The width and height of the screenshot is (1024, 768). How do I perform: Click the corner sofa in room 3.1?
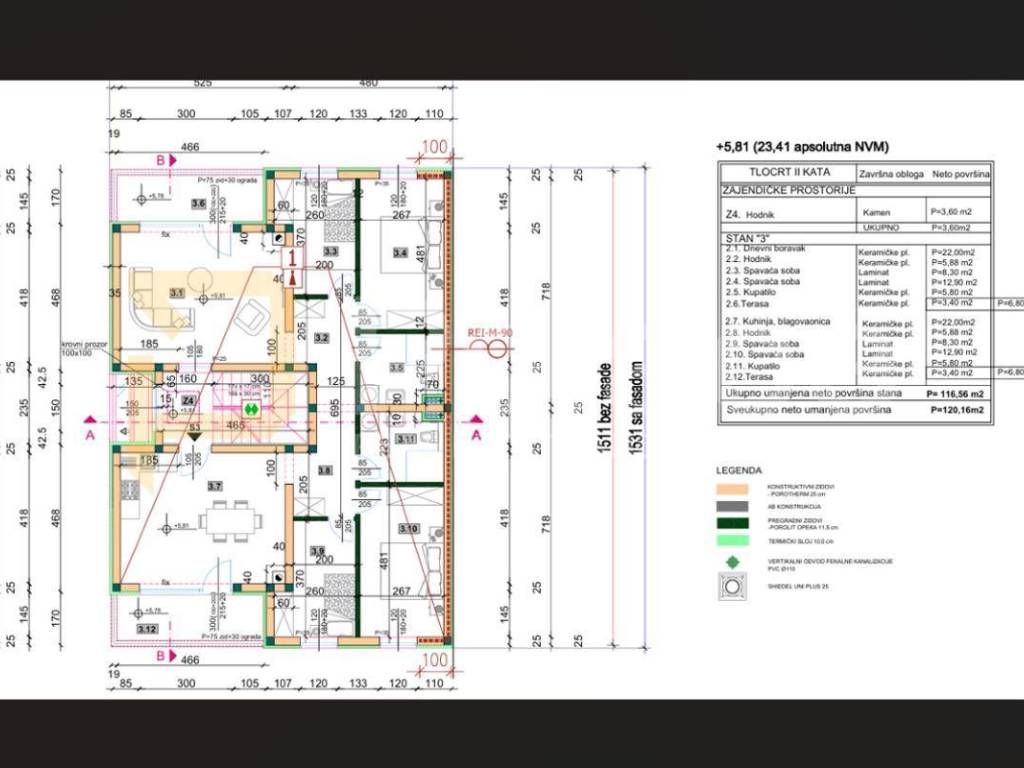158,300
